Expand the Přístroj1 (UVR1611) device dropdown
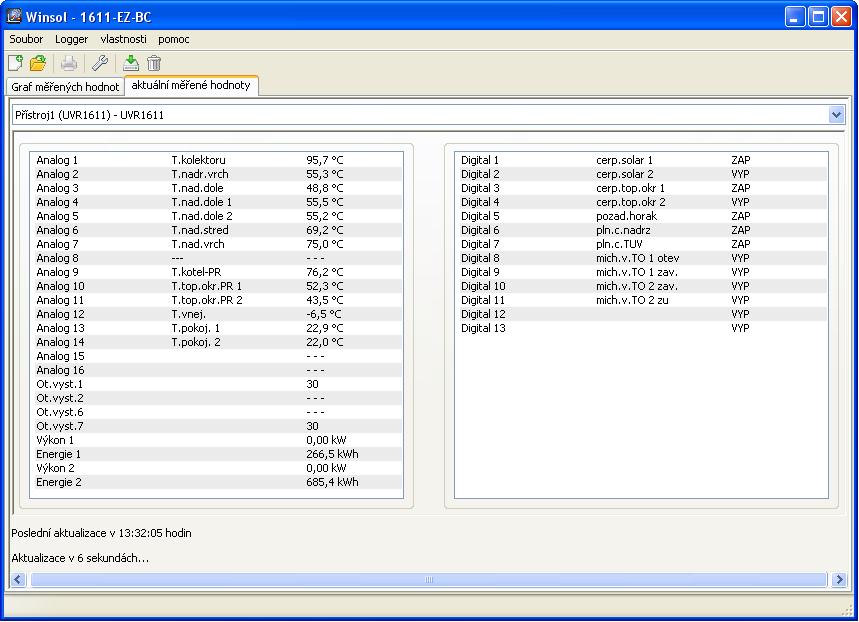The image size is (859, 622). click(836, 115)
